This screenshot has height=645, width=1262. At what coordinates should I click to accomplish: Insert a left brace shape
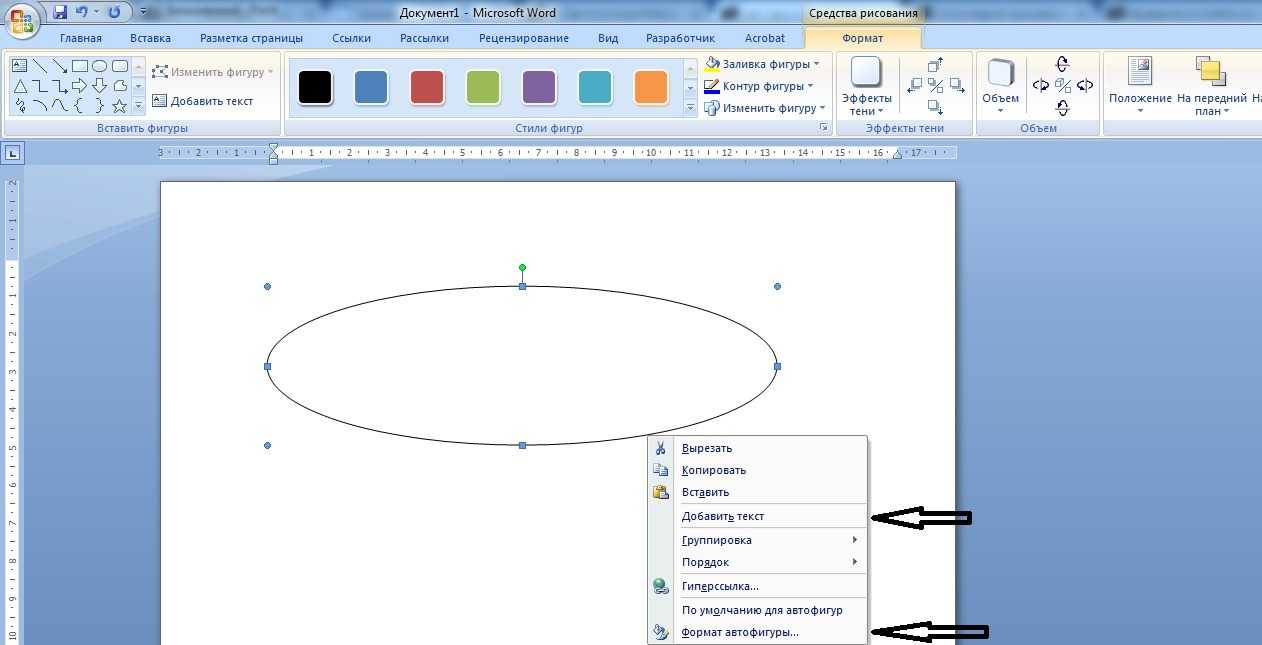pos(78,105)
